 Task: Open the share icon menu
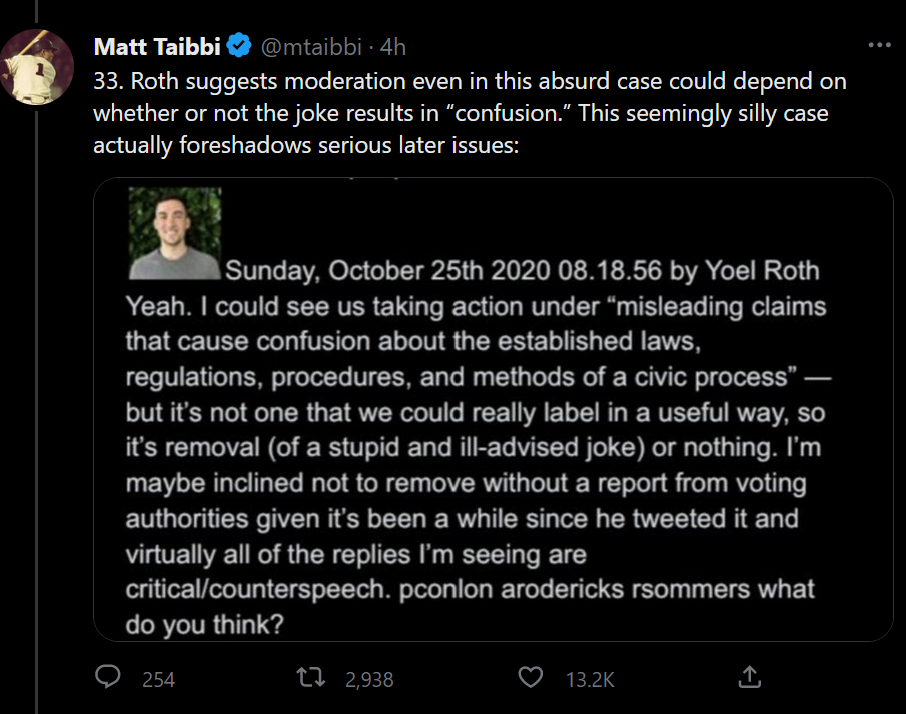click(748, 678)
